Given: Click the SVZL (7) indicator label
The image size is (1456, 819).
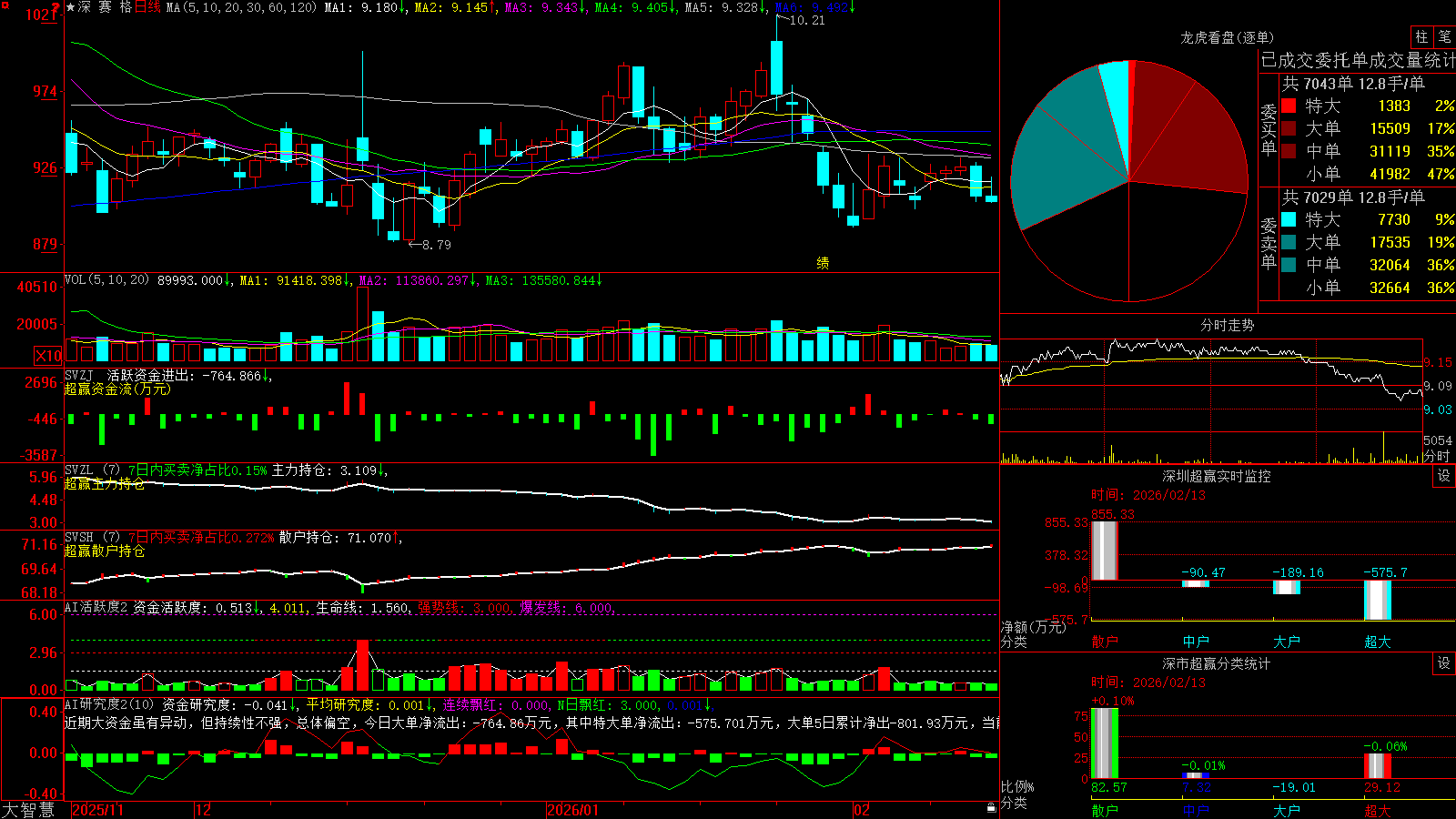Looking at the screenshot, I should tap(92, 470).
